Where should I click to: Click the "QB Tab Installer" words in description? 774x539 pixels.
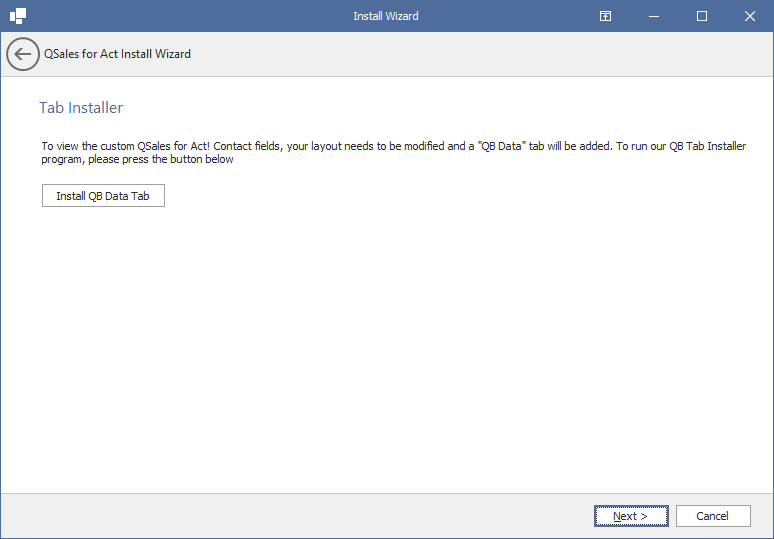(707, 146)
